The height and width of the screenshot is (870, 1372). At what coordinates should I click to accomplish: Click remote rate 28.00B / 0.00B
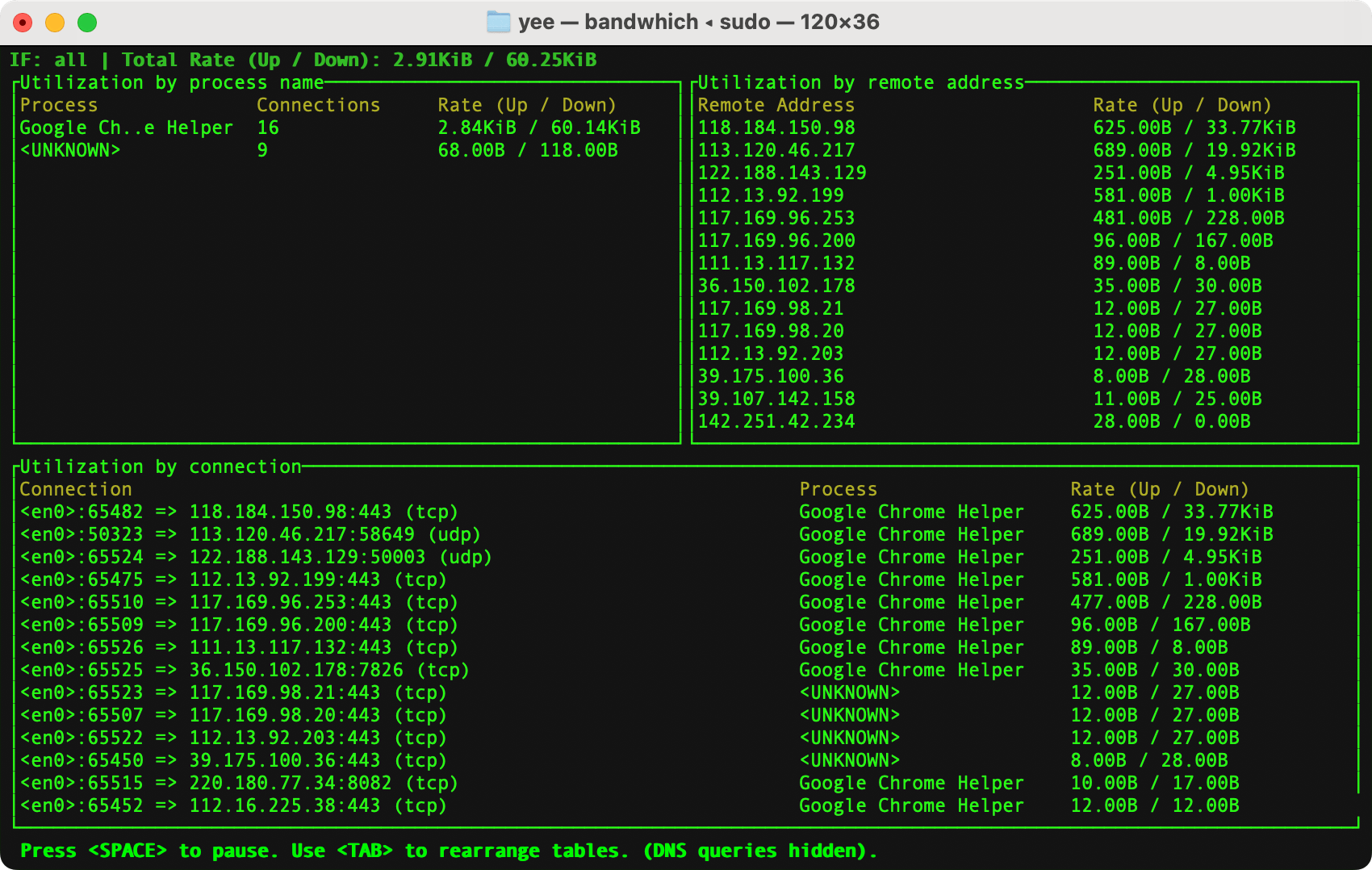(1172, 421)
